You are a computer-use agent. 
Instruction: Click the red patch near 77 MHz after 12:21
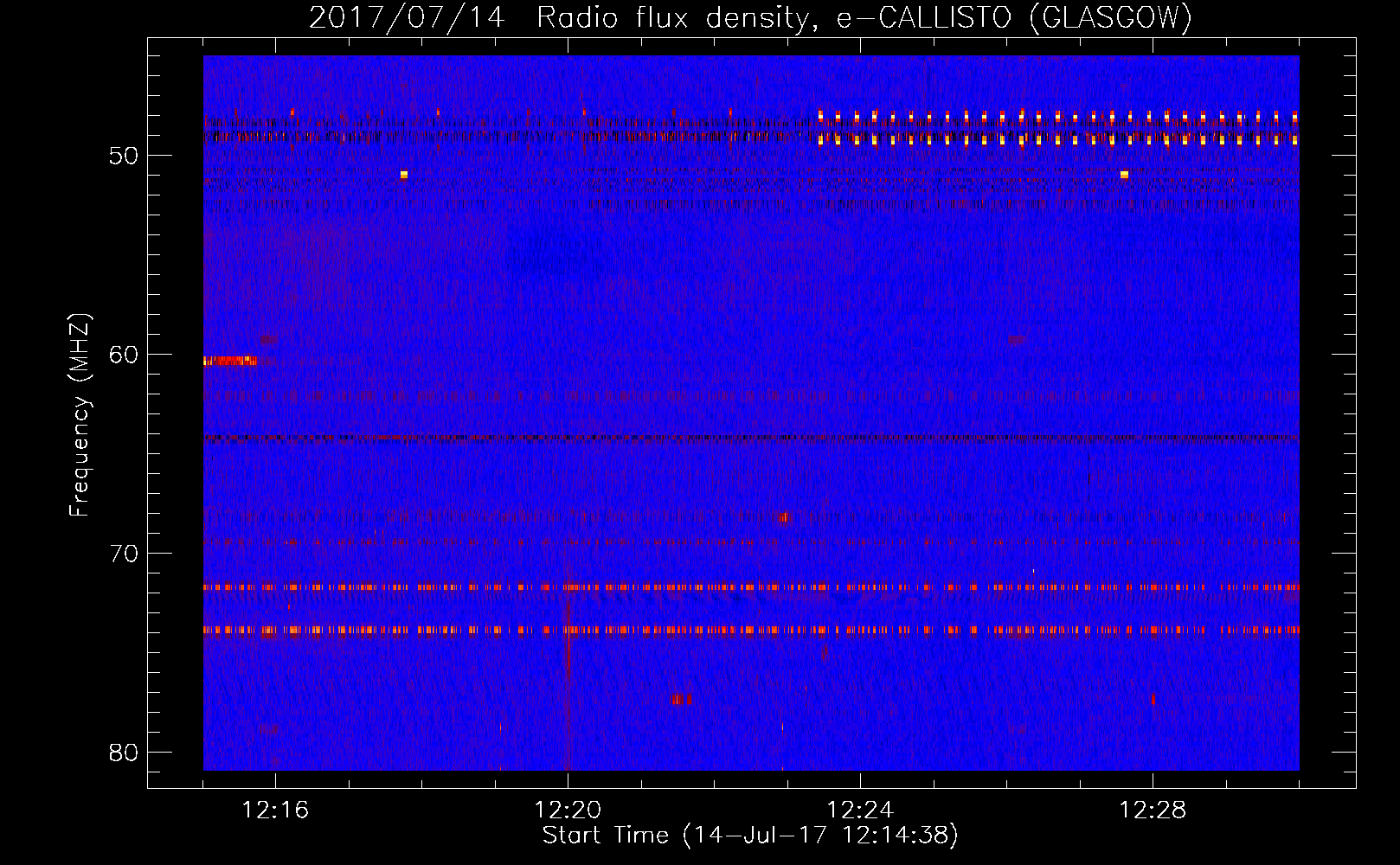click(x=682, y=699)
